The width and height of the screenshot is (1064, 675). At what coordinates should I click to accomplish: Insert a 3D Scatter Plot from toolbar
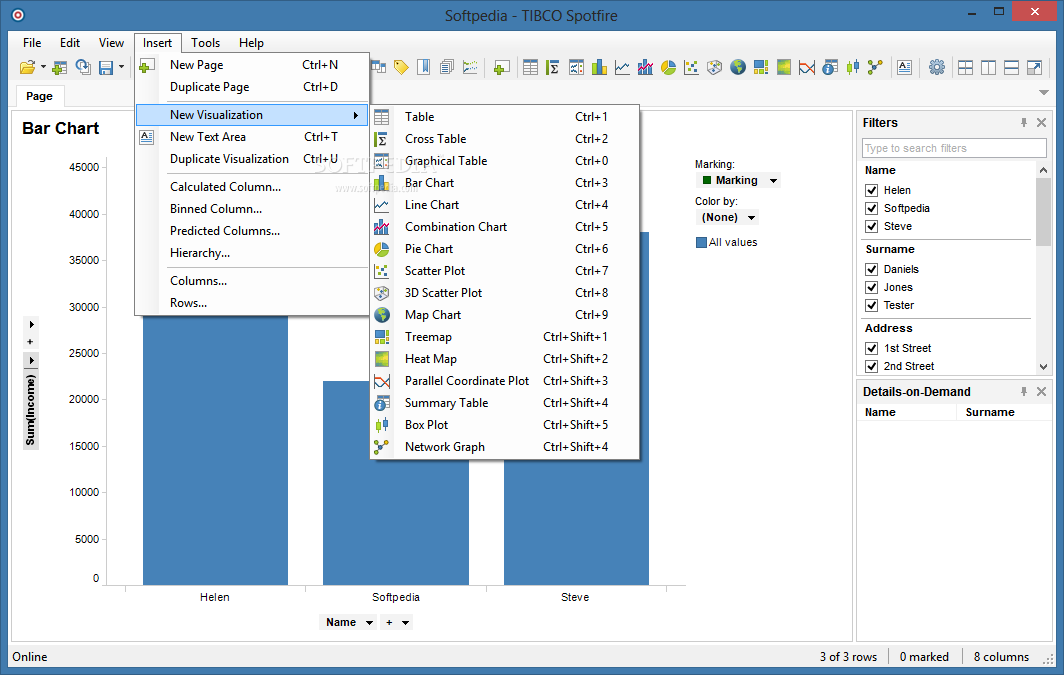pyautogui.click(x=715, y=67)
